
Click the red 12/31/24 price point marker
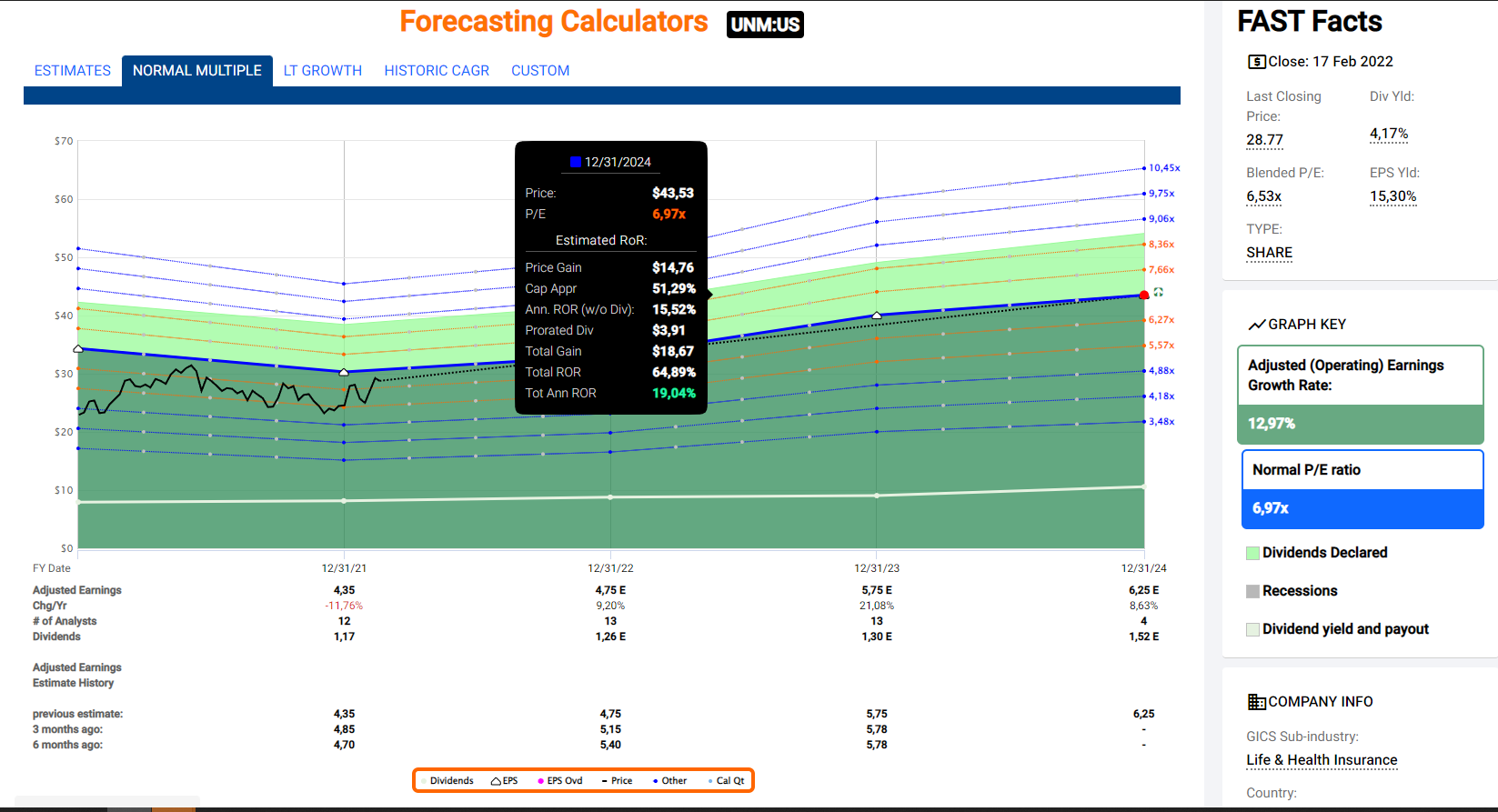tap(1144, 296)
